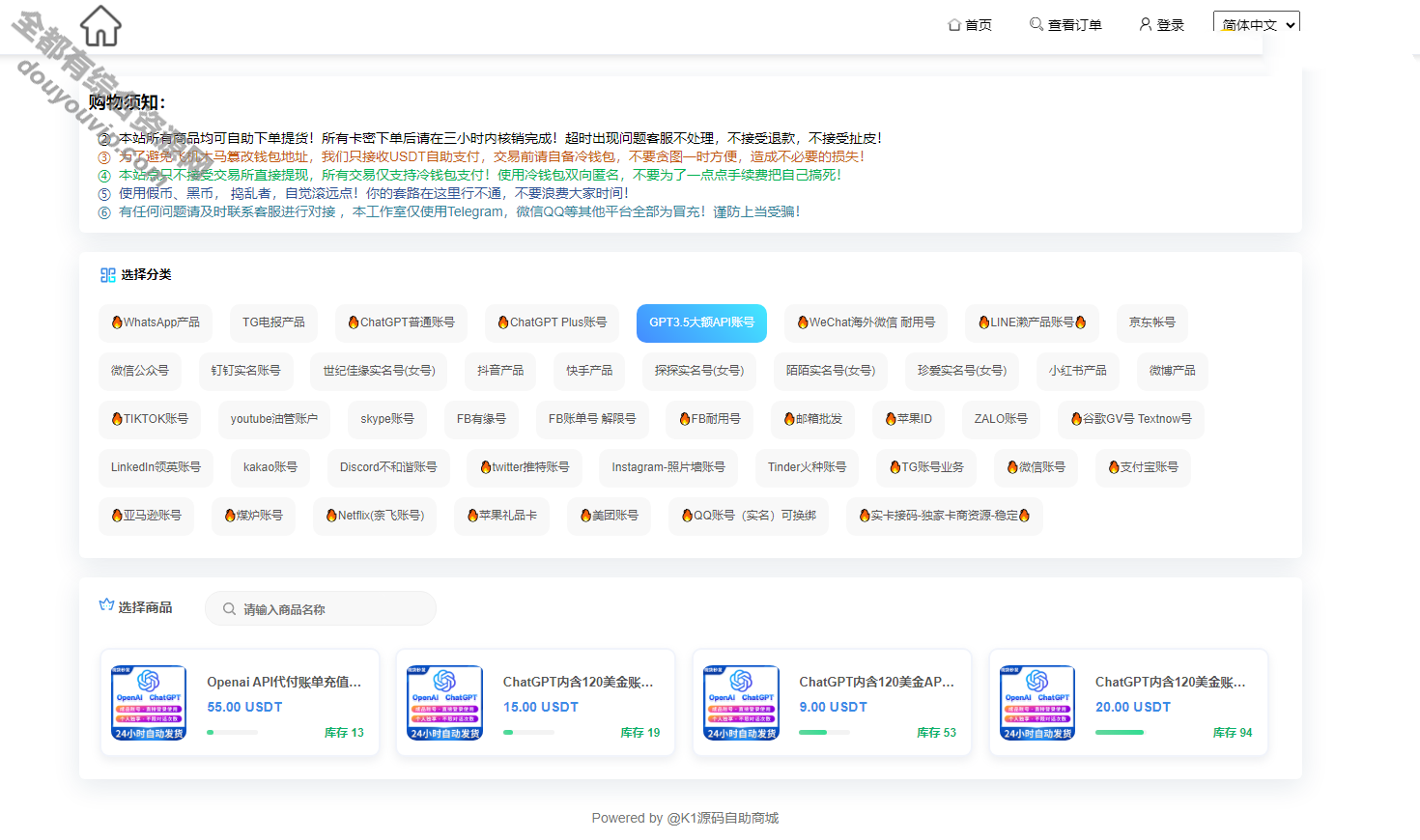Choose 微信账号 category

click(1037, 467)
